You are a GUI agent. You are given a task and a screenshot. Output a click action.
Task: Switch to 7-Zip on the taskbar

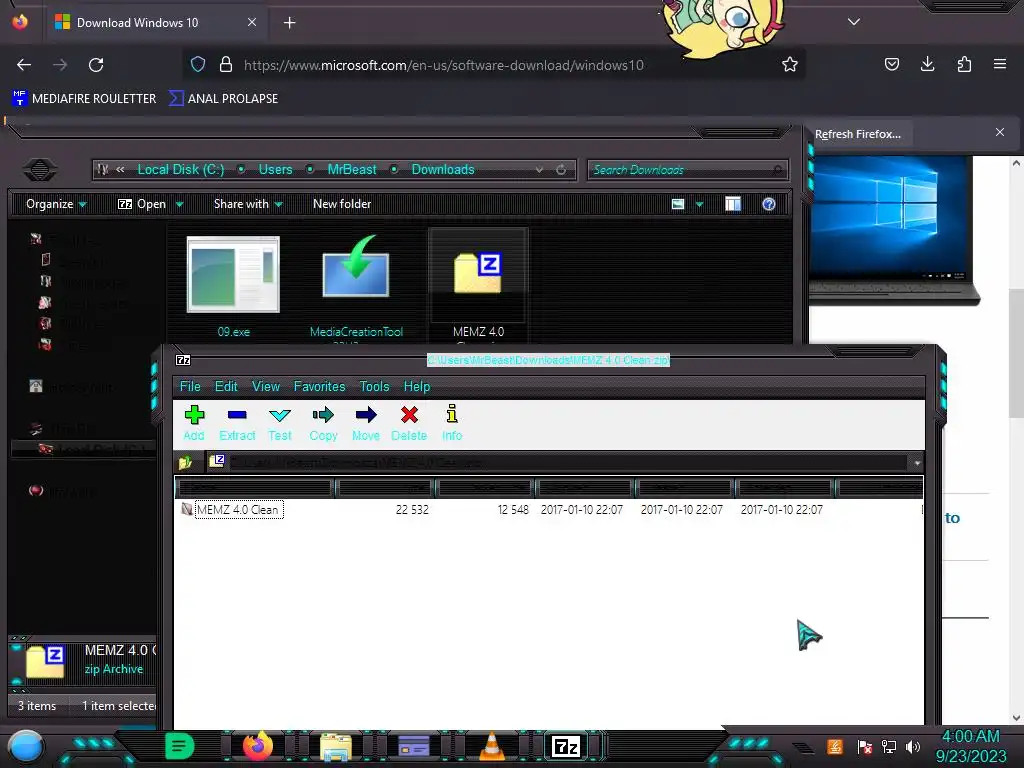[566, 746]
